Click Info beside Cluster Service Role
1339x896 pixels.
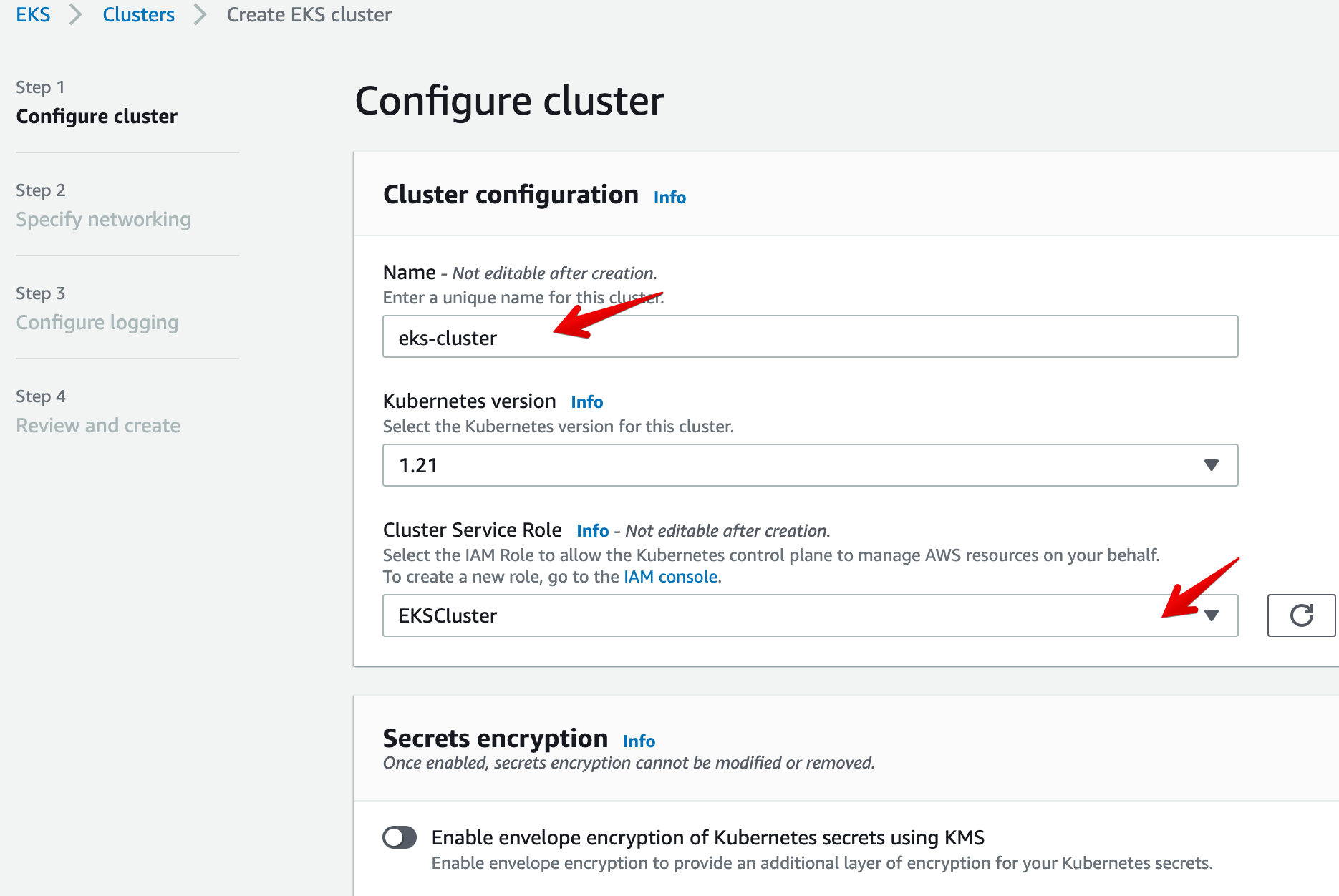[x=592, y=531]
